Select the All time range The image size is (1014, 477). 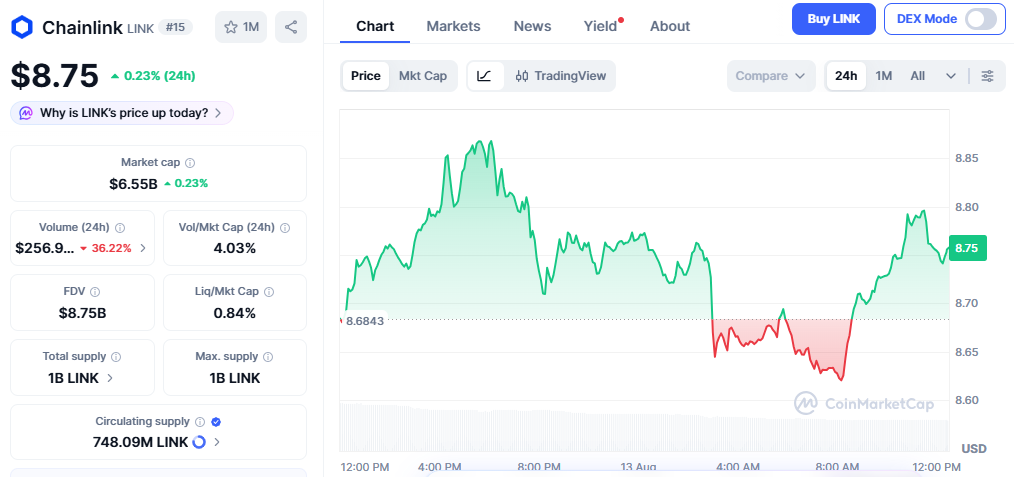pyautogui.click(x=918, y=76)
